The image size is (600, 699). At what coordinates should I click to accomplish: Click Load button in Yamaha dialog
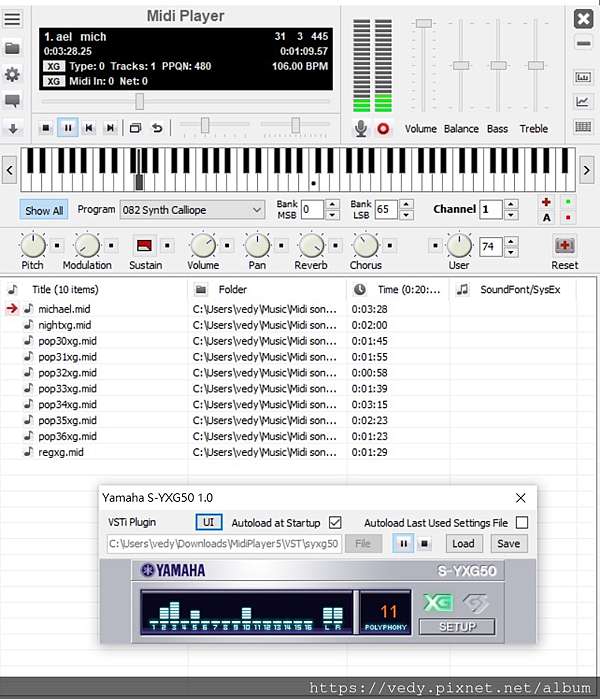click(x=464, y=543)
